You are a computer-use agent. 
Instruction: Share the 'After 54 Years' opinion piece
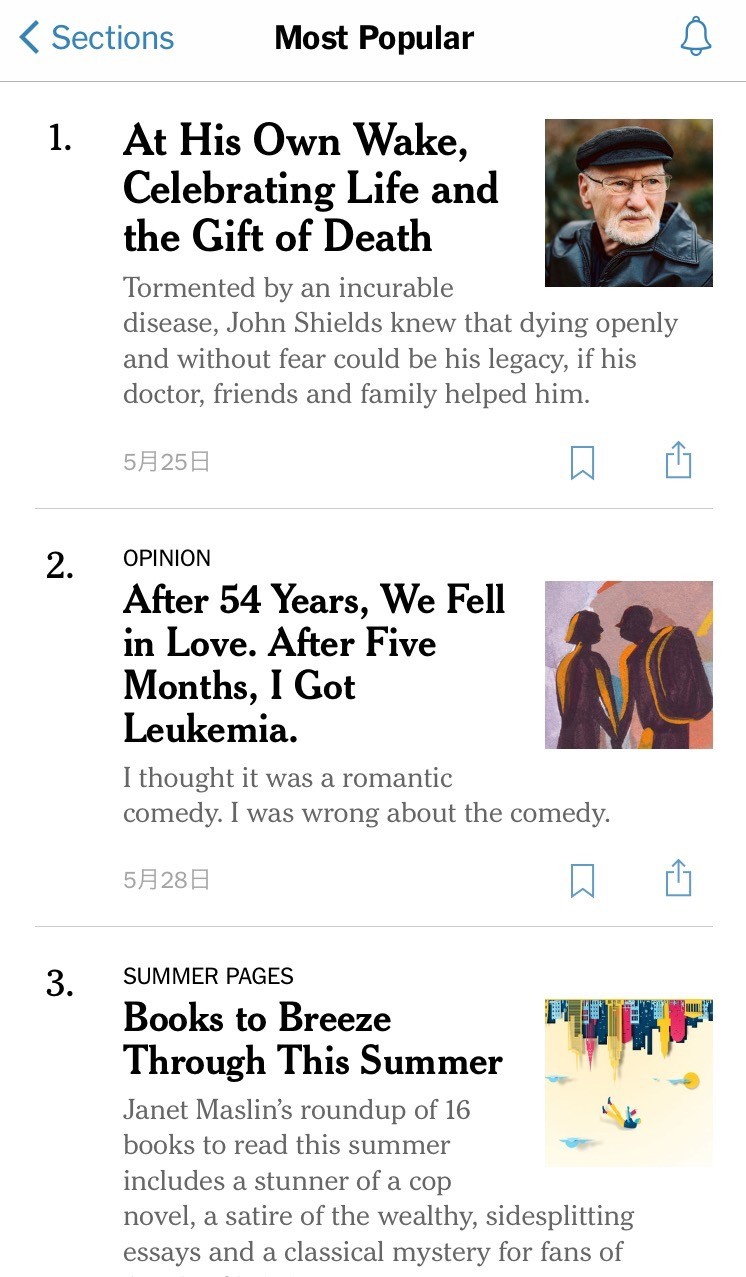(678, 879)
